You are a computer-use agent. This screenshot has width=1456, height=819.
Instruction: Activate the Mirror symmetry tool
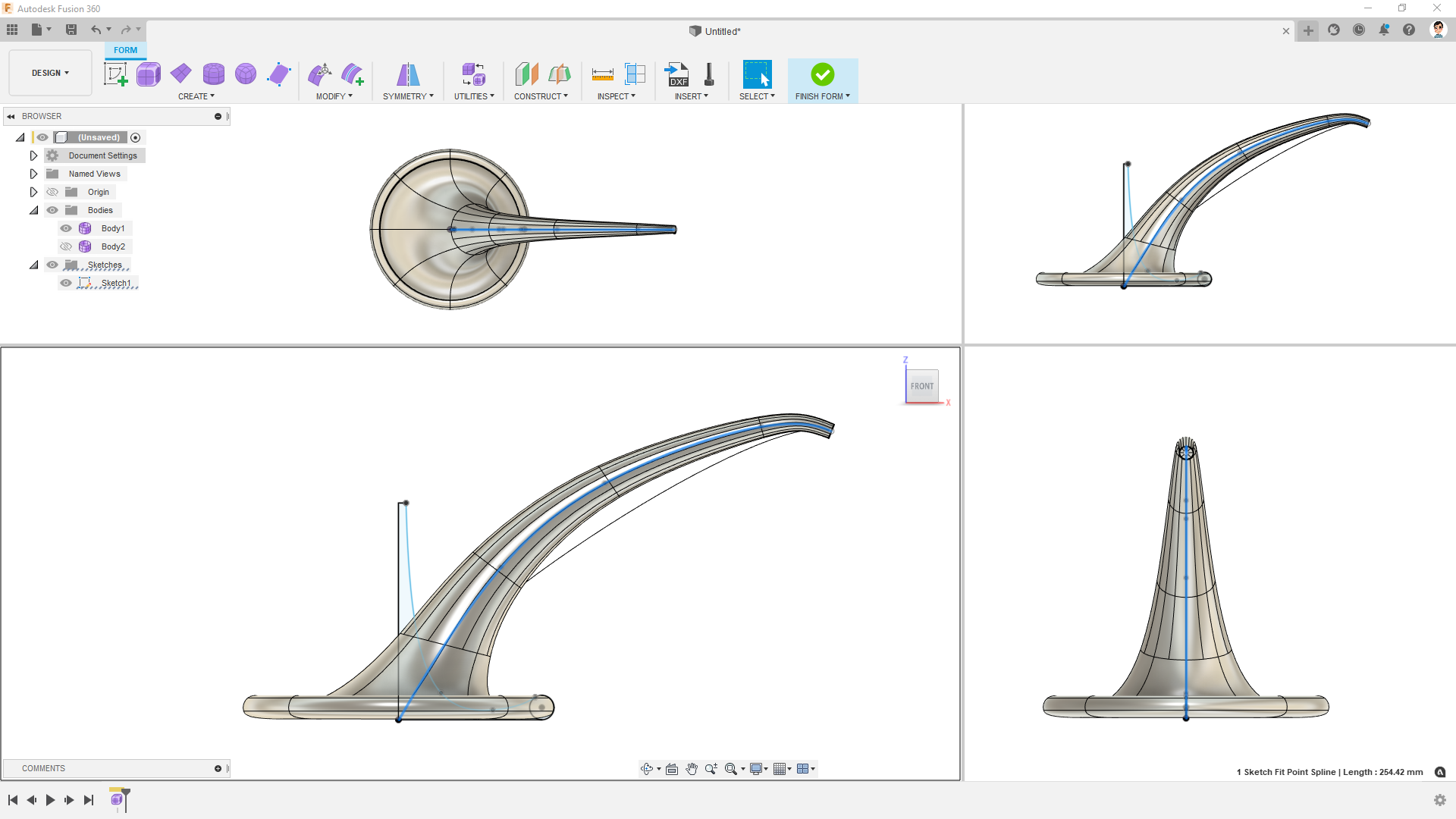[x=408, y=76]
